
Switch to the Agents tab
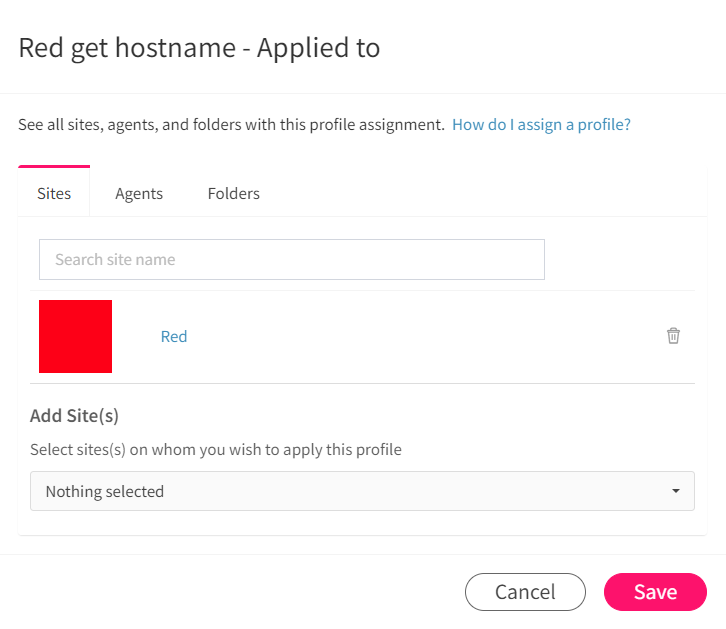click(139, 193)
